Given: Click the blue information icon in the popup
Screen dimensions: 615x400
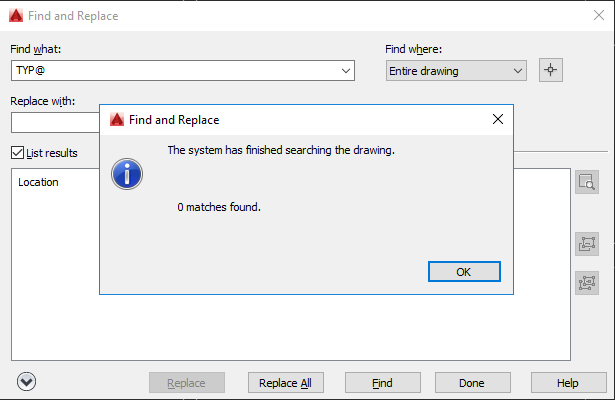Looking at the screenshot, I should [127, 174].
